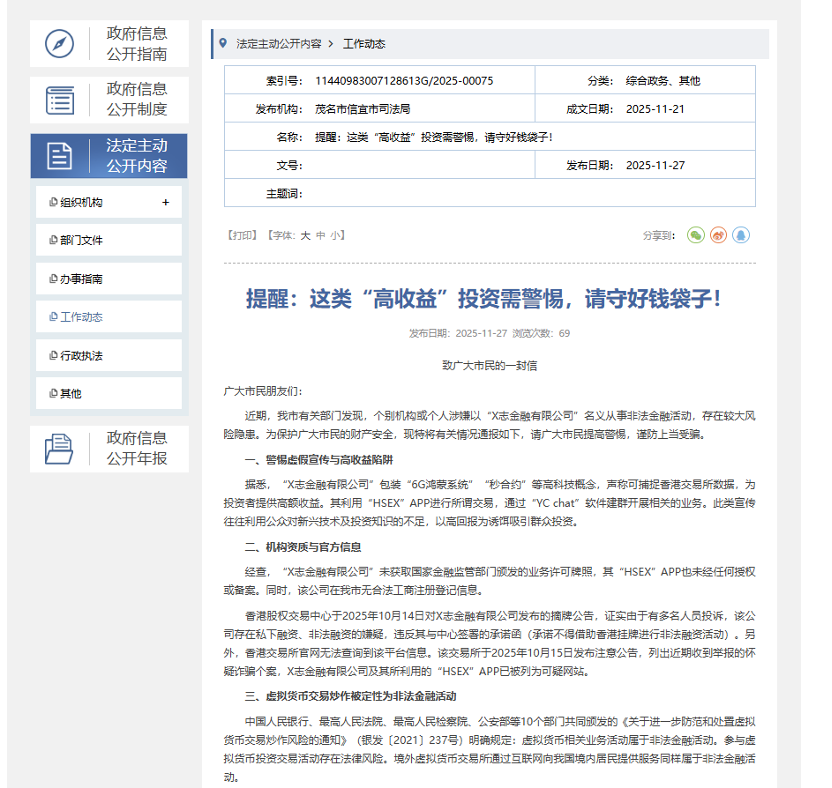Click the document icon for 法定主动公开内容
The height and width of the screenshot is (788, 832).
(60, 155)
